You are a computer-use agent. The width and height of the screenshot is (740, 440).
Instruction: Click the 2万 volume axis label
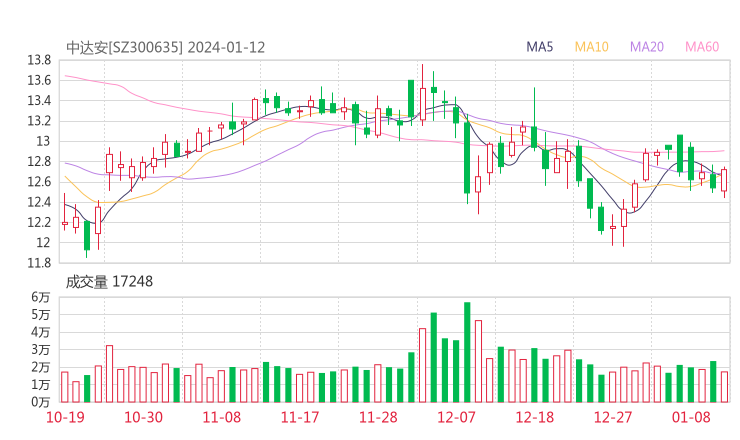coord(41,367)
